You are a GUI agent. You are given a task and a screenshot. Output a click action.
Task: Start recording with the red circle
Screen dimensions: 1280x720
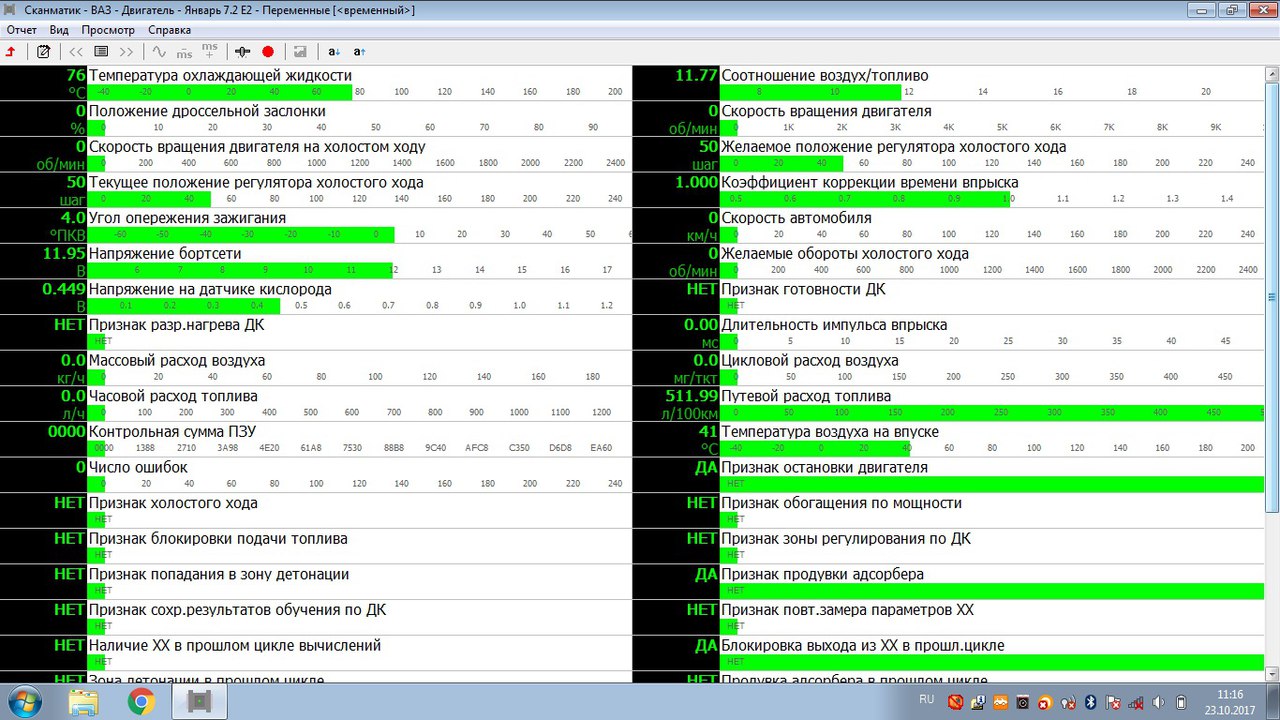pos(268,51)
